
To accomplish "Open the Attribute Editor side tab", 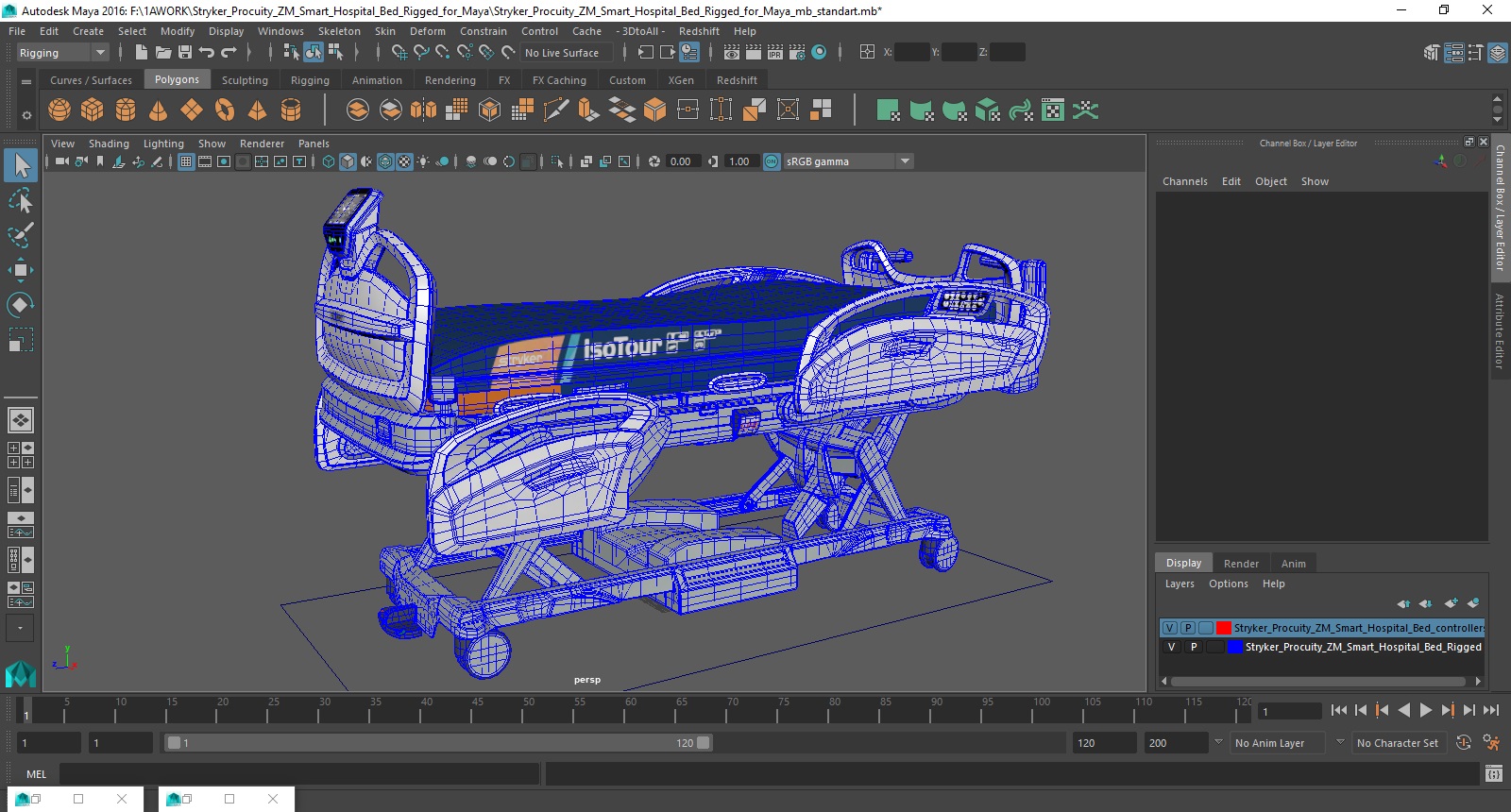I will point(1499,330).
